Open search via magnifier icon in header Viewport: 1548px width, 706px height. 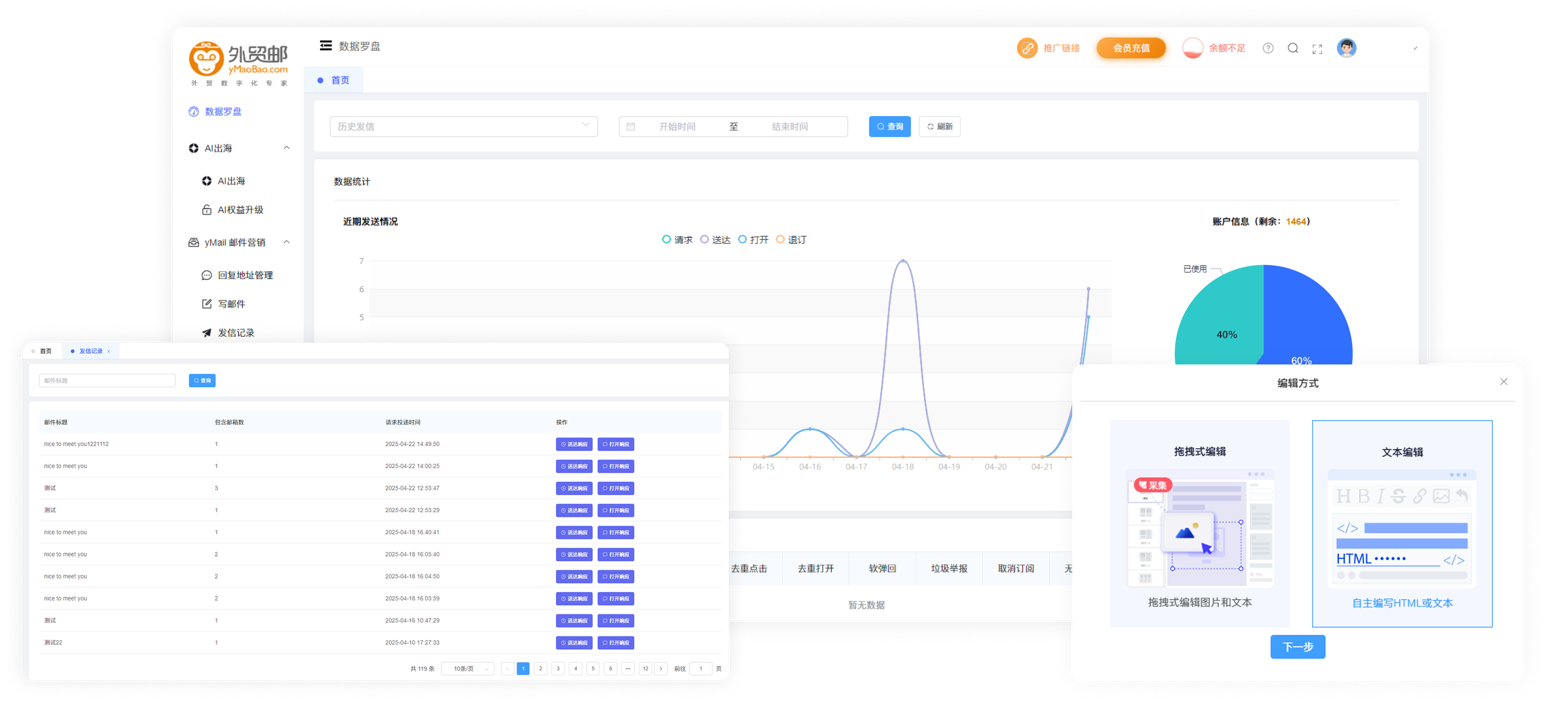pyautogui.click(x=1292, y=48)
